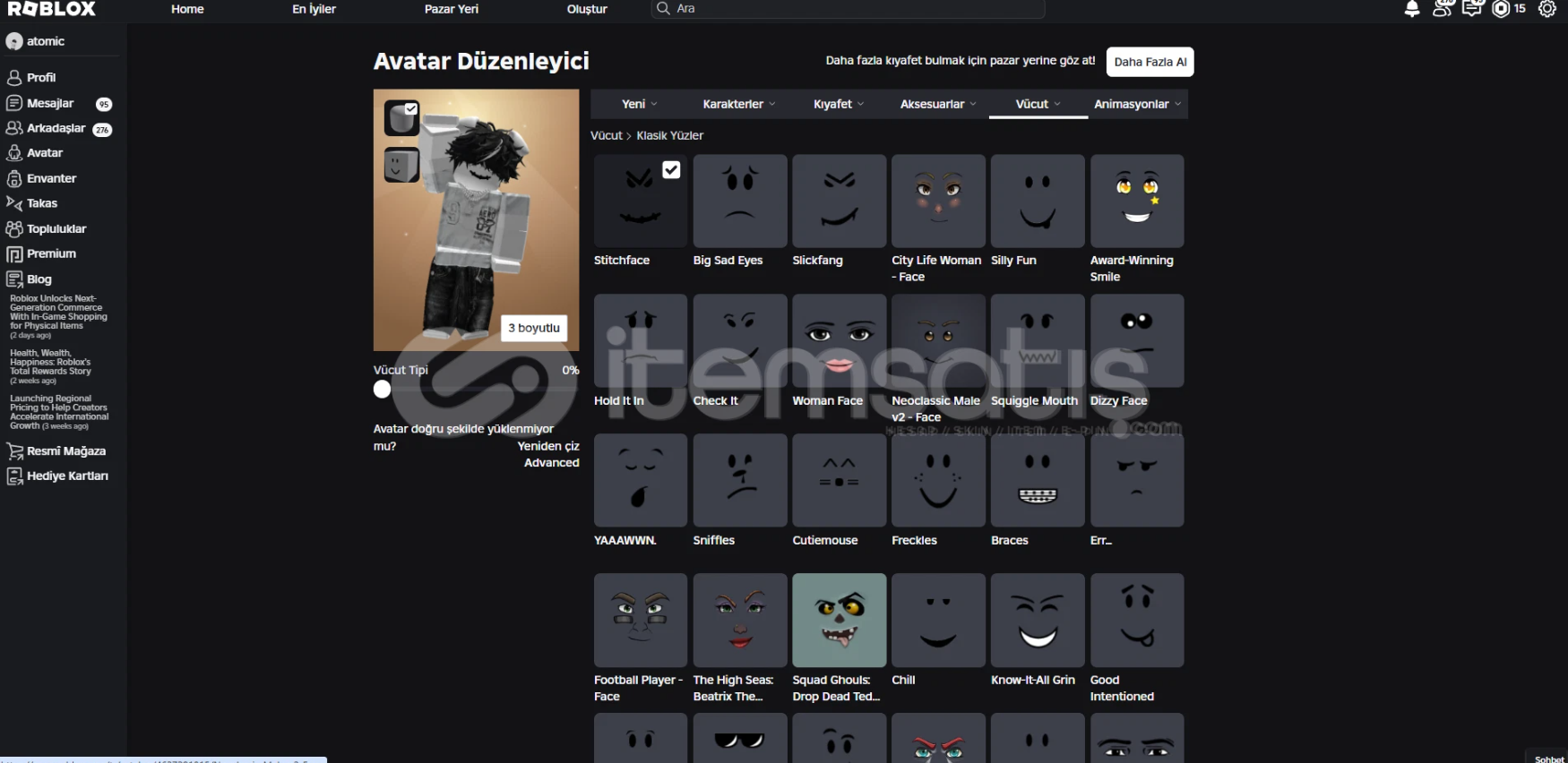The width and height of the screenshot is (1568, 763).
Task: Click the Daha Fazla Al button
Action: point(1150,62)
